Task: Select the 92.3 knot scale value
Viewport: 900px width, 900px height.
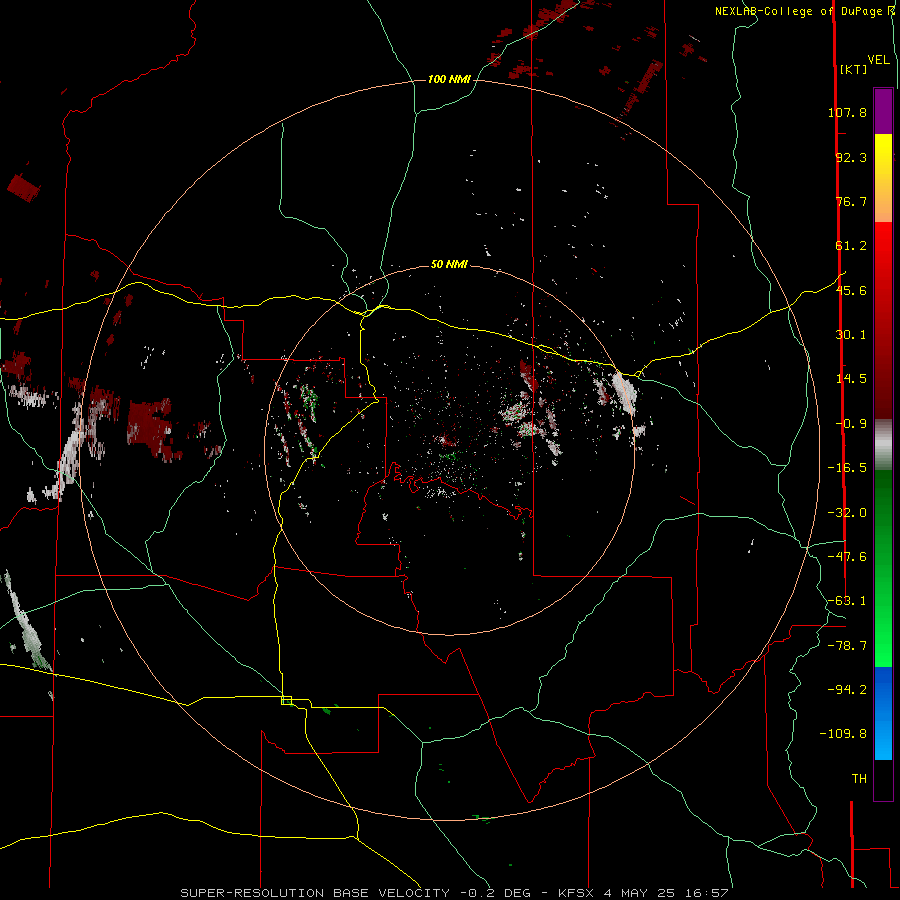Action: [x=851, y=157]
